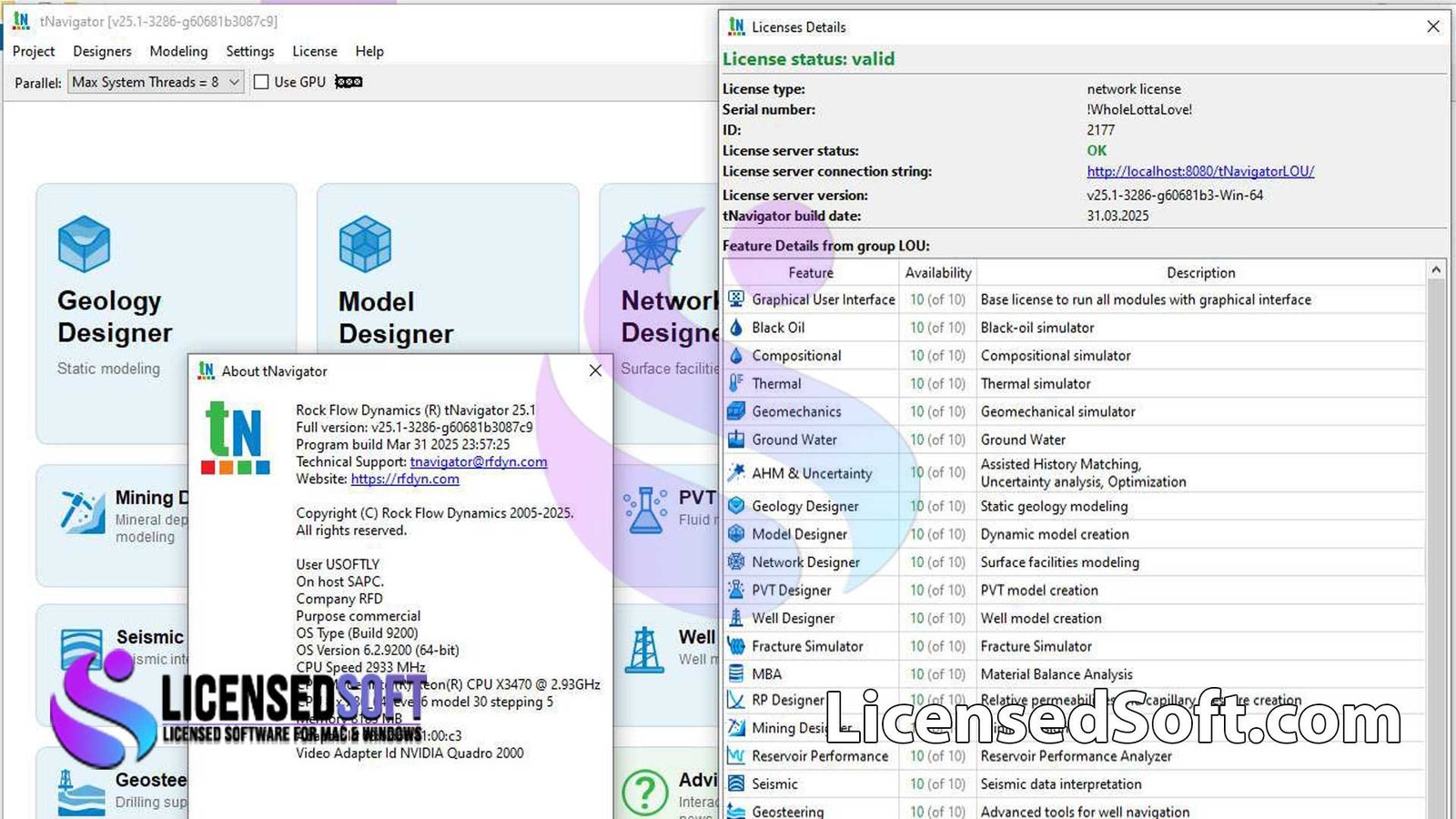The image size is (1456, 819).
Task: Open the Network Designer web icon
Action: pyautogui.click(x=651, y=244)
